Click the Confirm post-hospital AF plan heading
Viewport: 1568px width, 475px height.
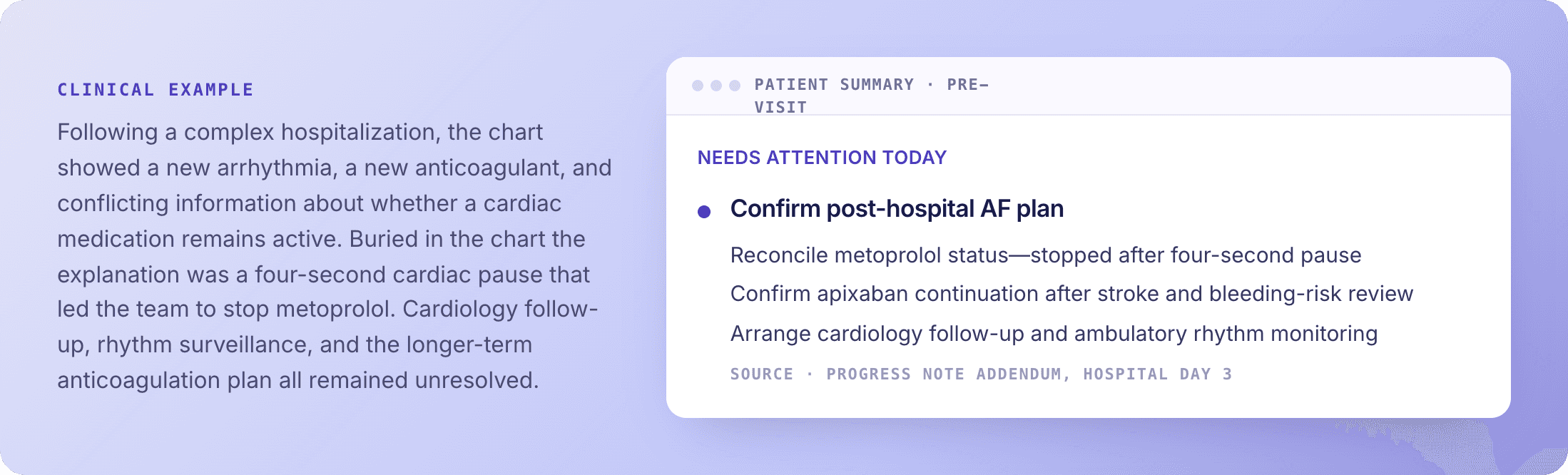897,209
